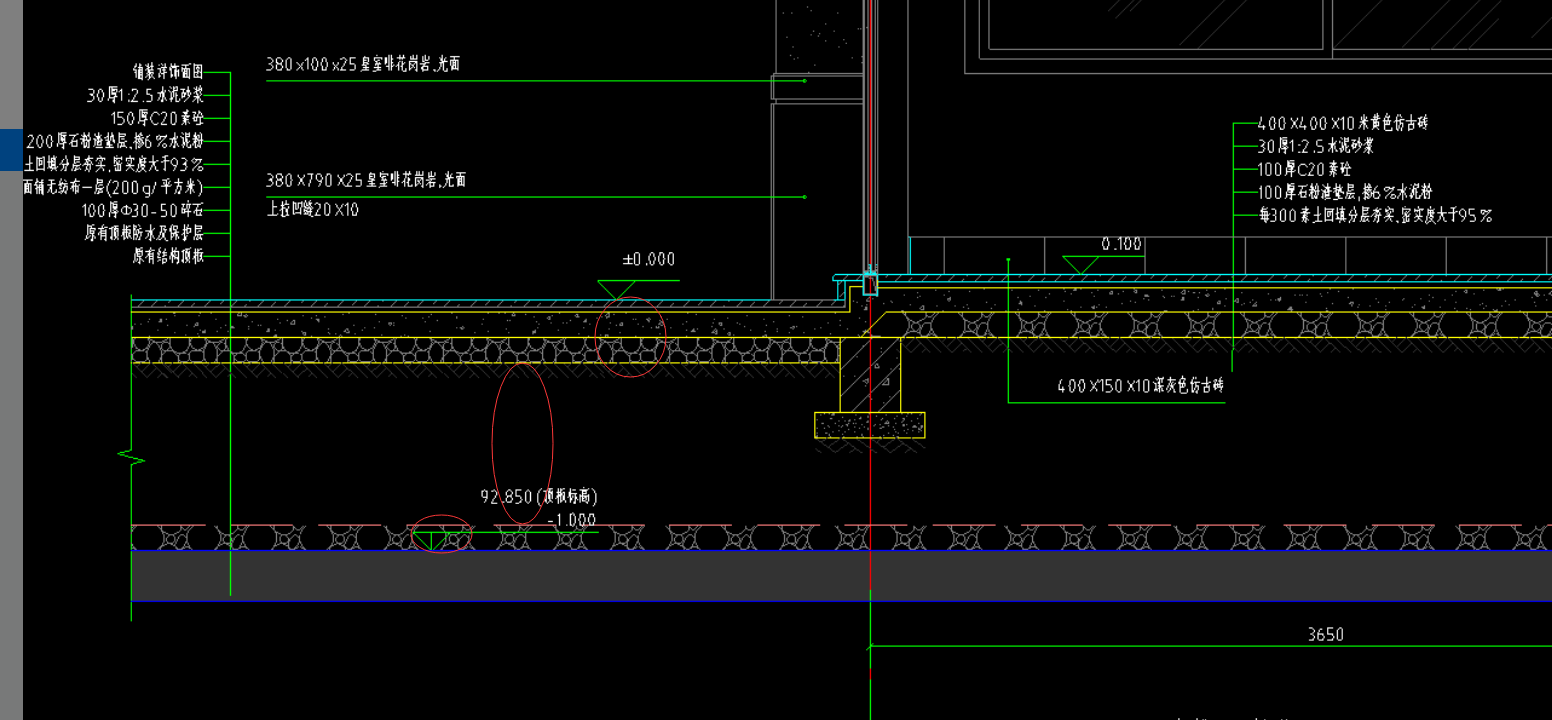Select the '上拉凹缝20X10' text
1552x720 pixels.
312,210
